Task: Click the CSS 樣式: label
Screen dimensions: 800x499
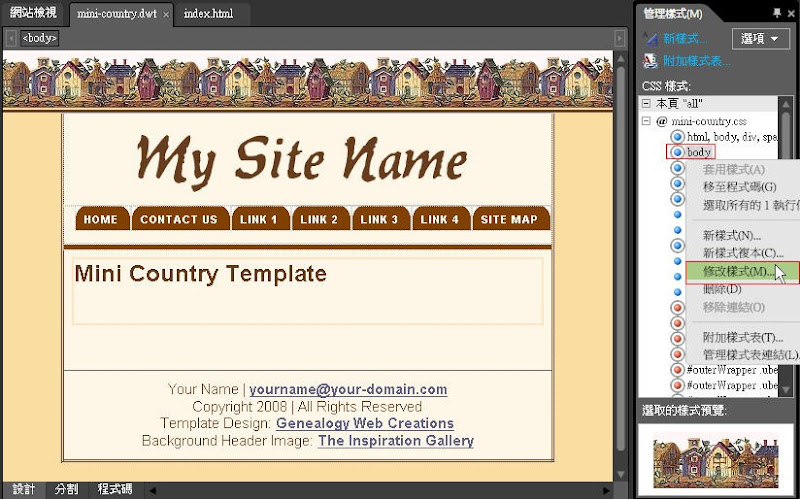Action: tap(666, 86)
